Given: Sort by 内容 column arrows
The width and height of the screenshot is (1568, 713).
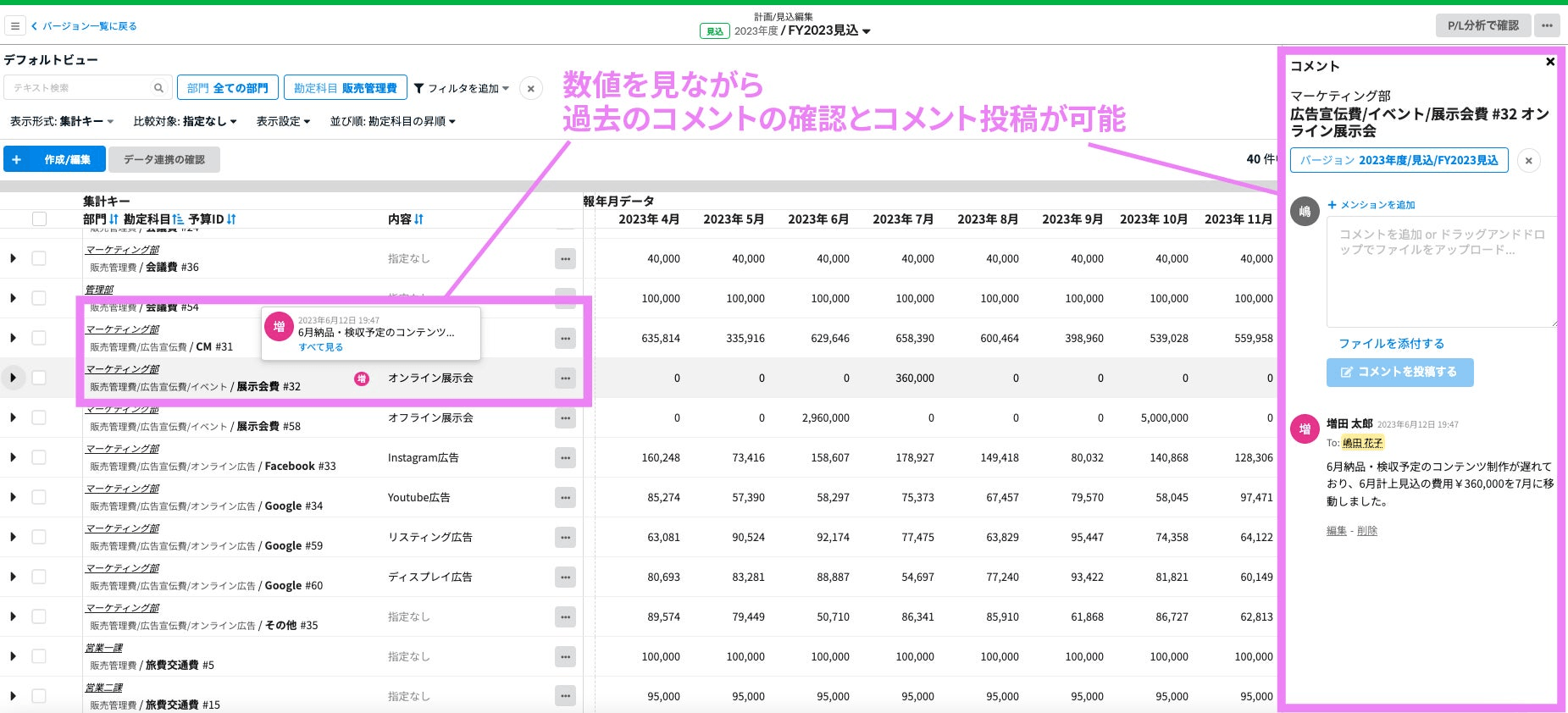Looking at the screenshot, I should 418,219.
